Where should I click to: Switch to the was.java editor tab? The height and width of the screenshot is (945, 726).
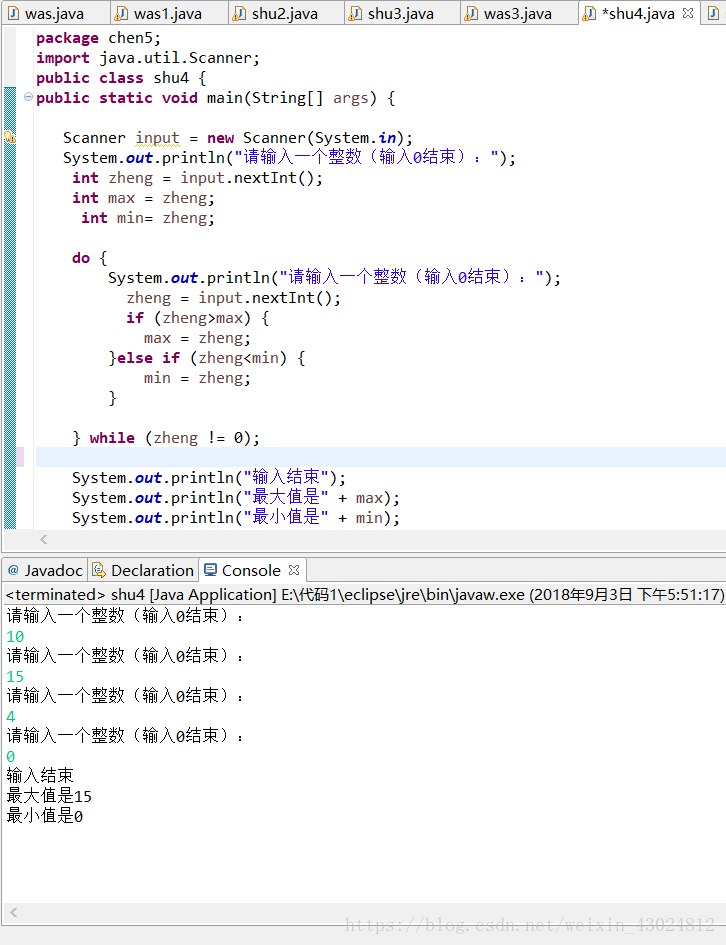tap(54, 13)
